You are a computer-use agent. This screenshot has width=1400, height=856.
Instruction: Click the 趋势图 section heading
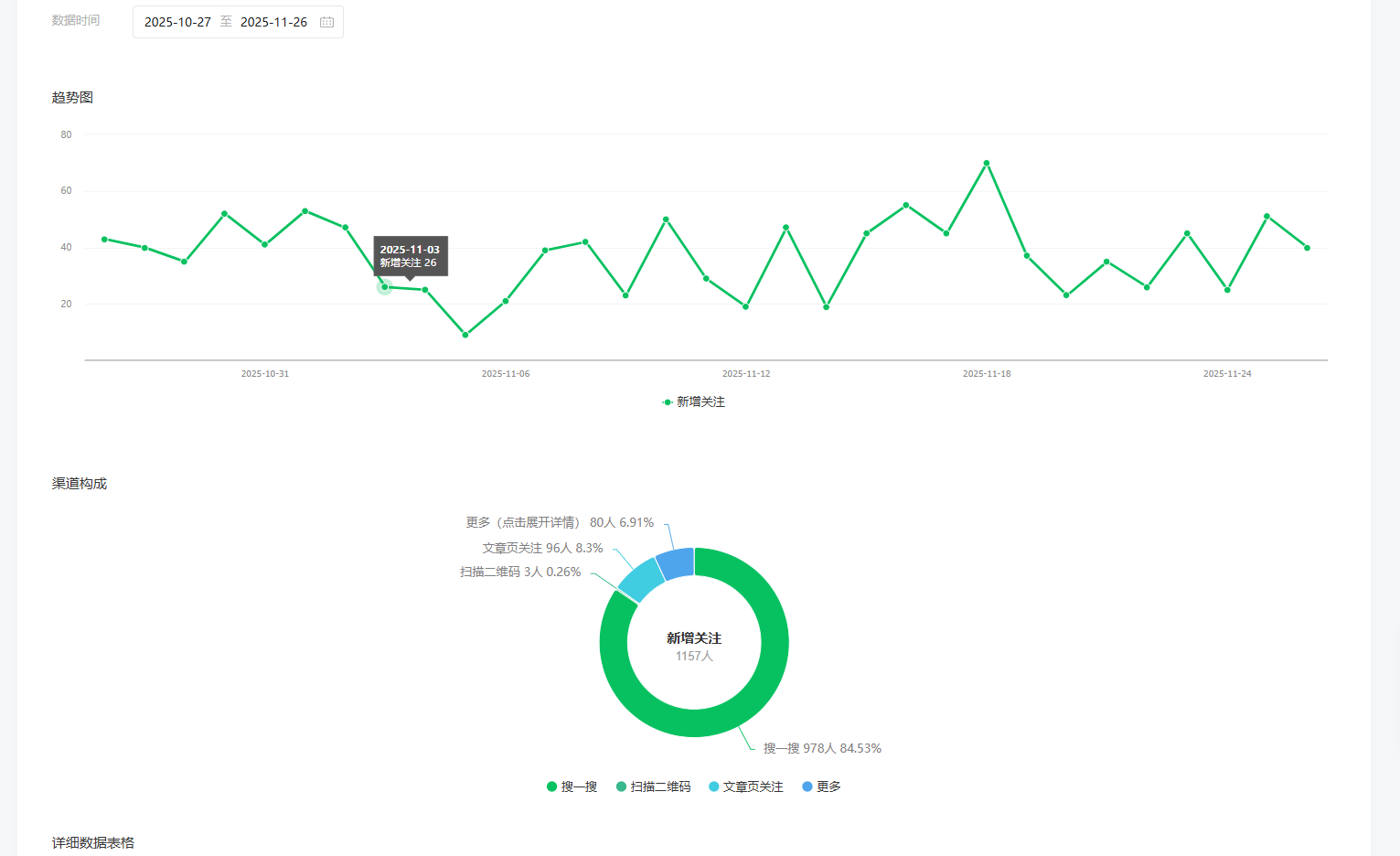(72, 98)
